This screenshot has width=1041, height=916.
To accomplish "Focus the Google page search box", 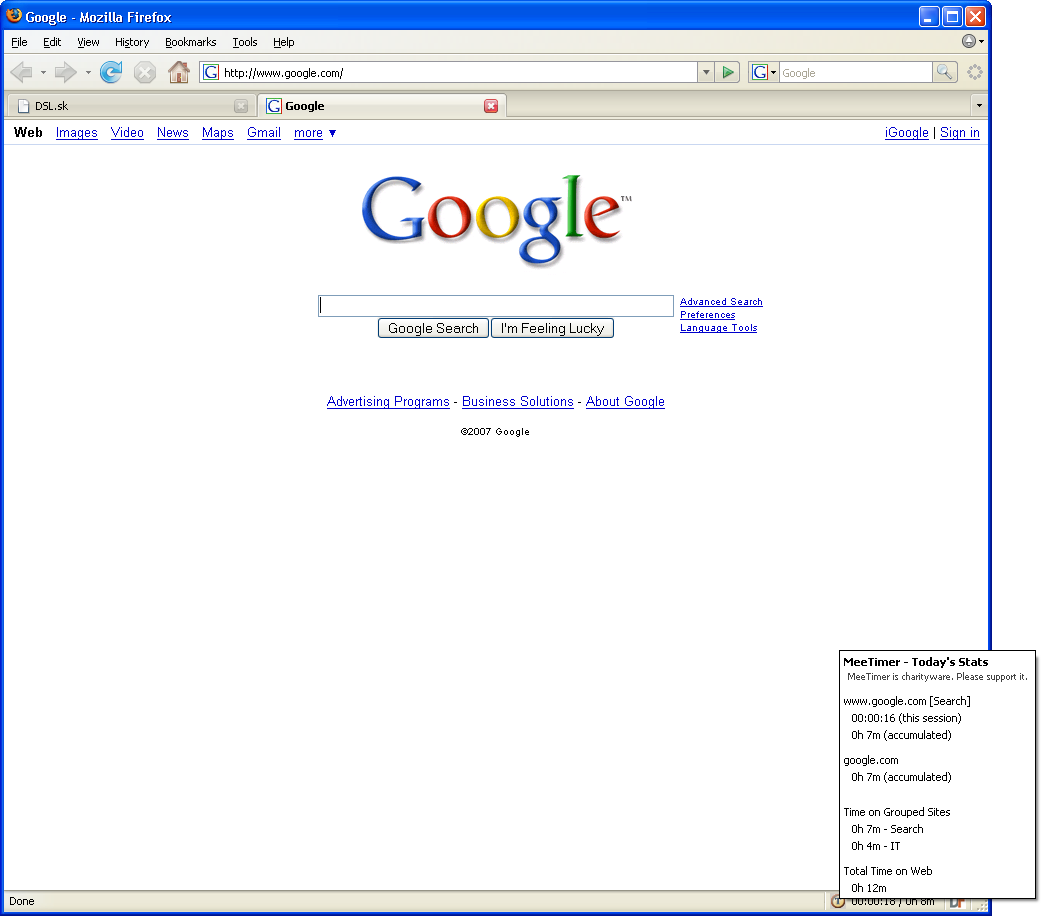I will pos(496,306).
